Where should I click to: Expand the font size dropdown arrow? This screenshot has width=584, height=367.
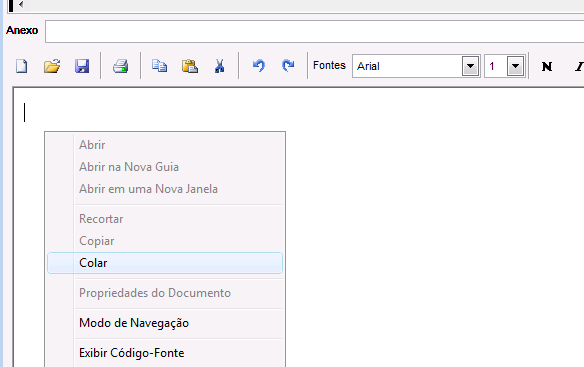[x=515, y=66]
